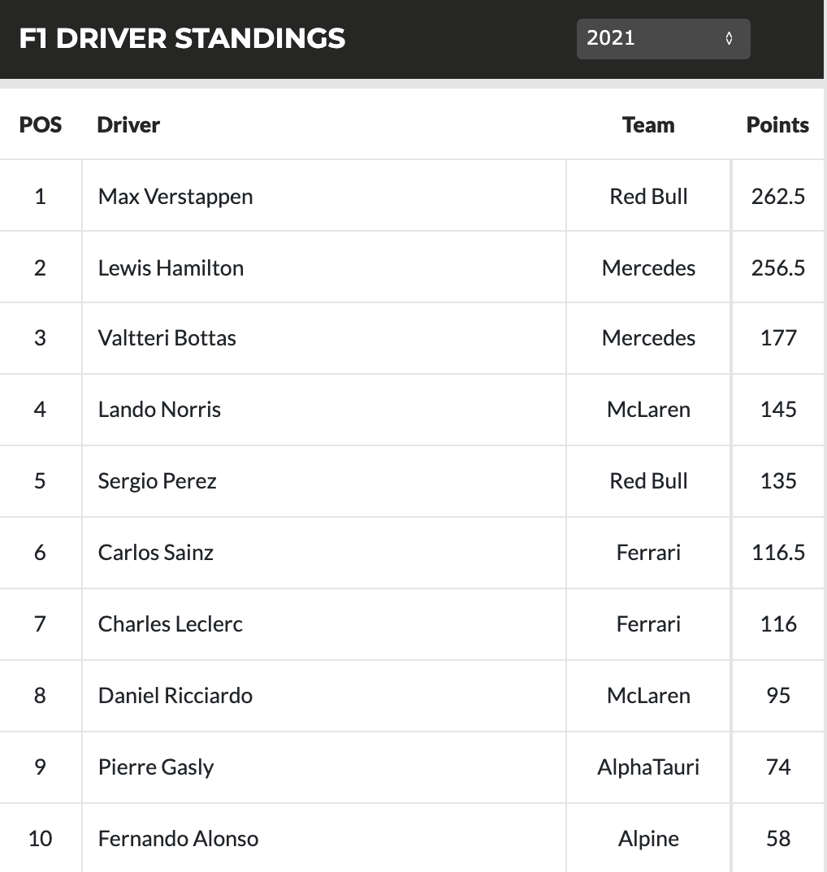
Task: Click Fernando Alonso driver name
Action: (x=178, y=838)
